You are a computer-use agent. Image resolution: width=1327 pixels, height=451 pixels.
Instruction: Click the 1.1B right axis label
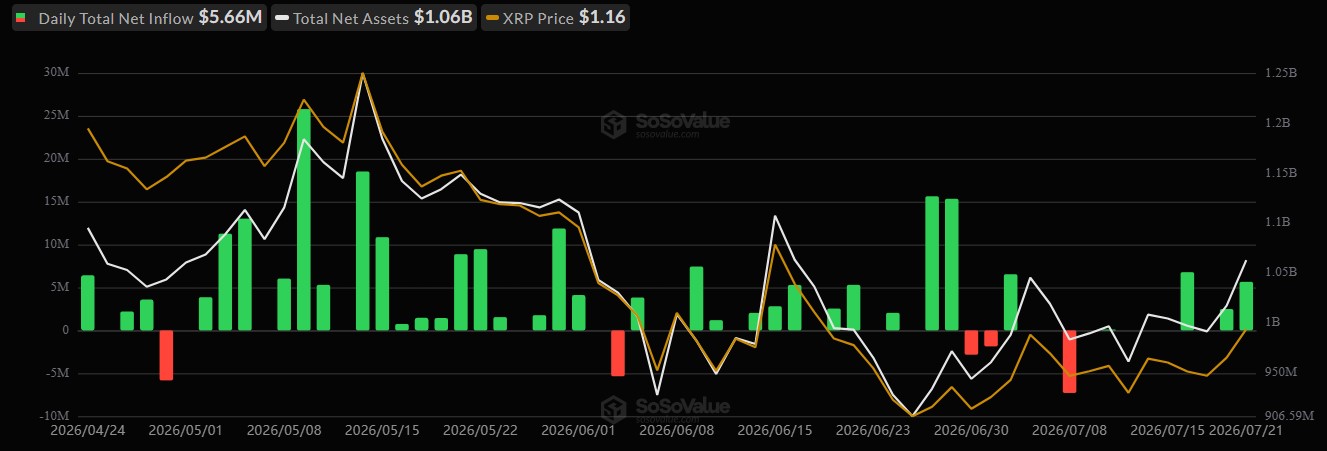(1276, 222)
